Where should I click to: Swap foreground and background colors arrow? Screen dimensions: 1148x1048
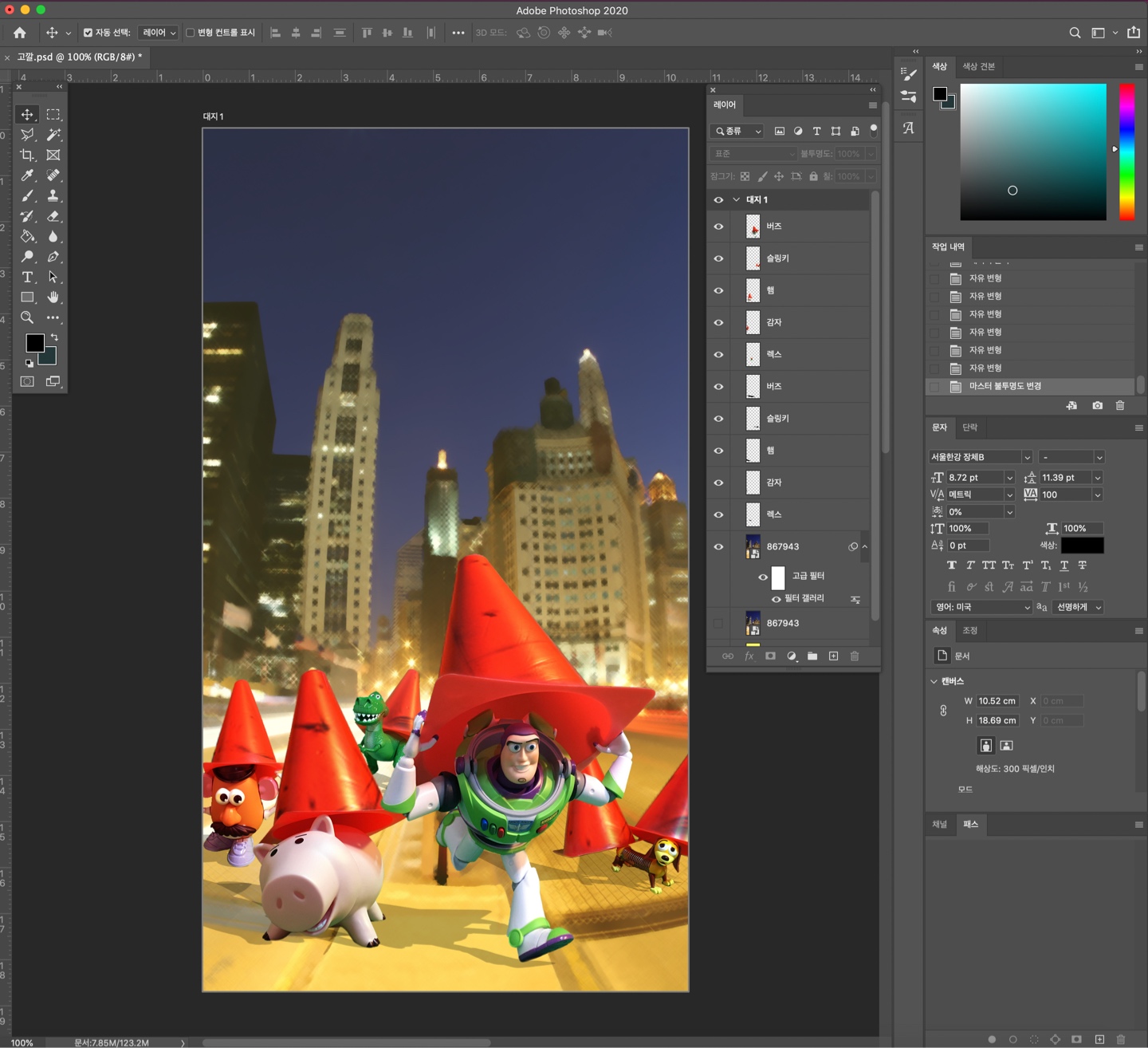(x=54, y=337)
